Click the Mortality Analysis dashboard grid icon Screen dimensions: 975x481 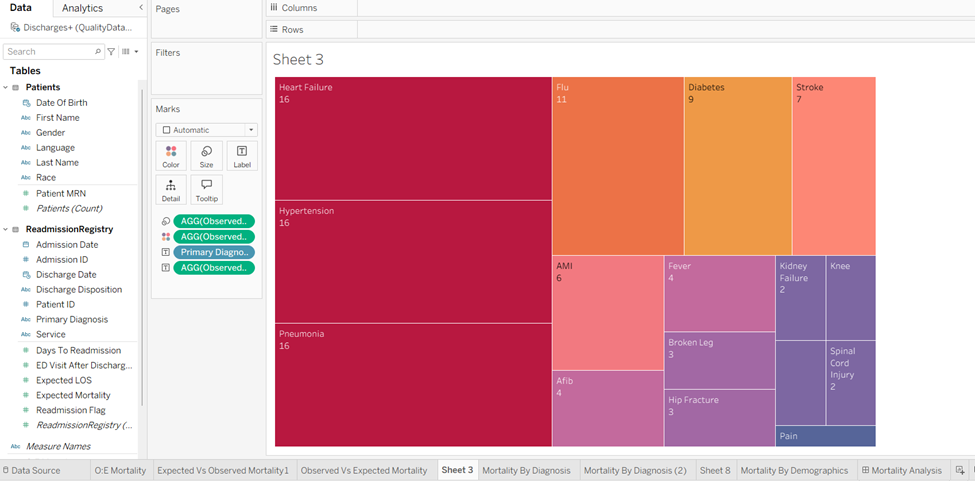click(x=865, y=470)
